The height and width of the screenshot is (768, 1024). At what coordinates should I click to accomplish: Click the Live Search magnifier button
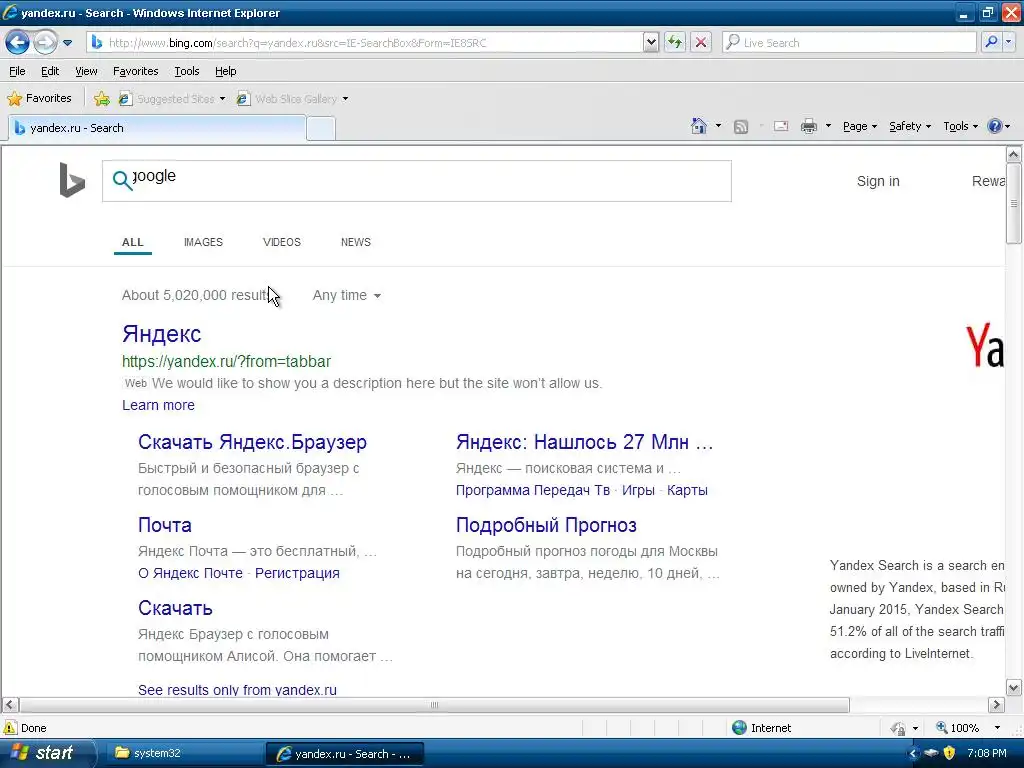click(x=991, y=42)
